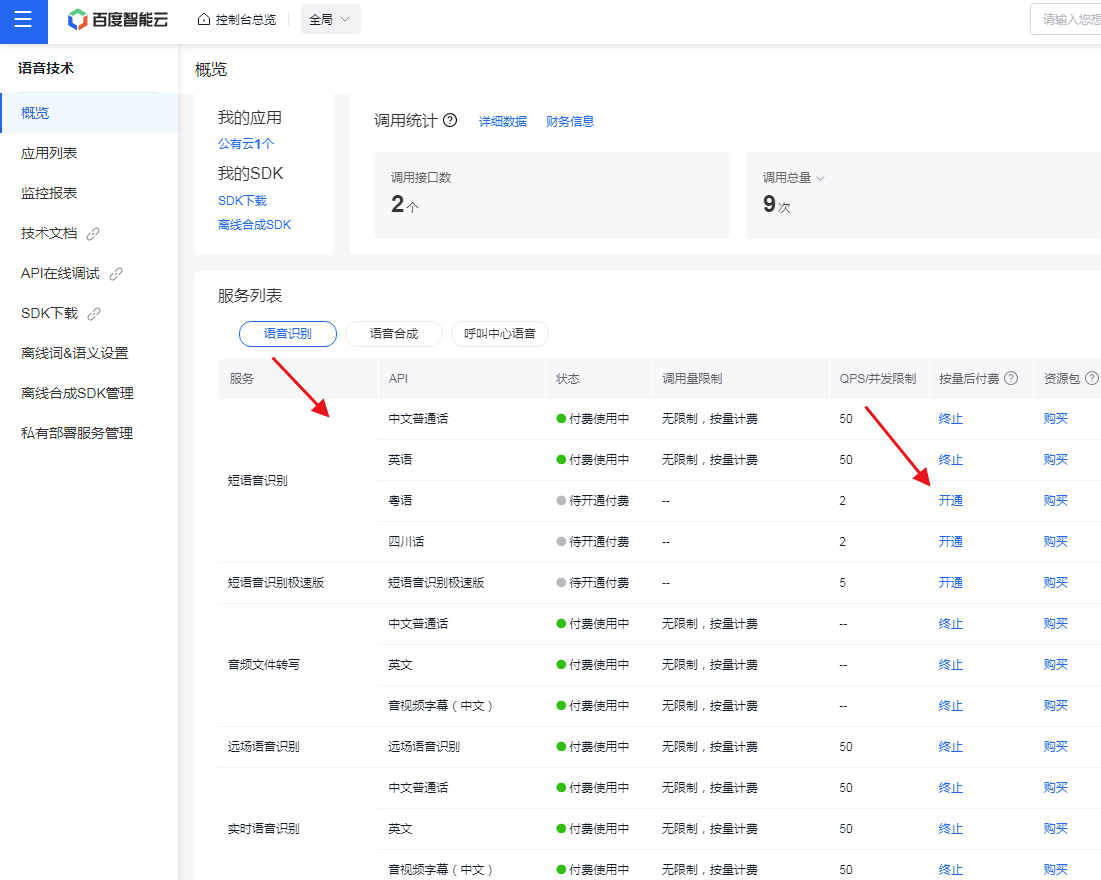This screenshot has width=1101, height=880.
Task: Click 终止 for 短语音识别 中文普通话 row
Action: click(951, 419)
